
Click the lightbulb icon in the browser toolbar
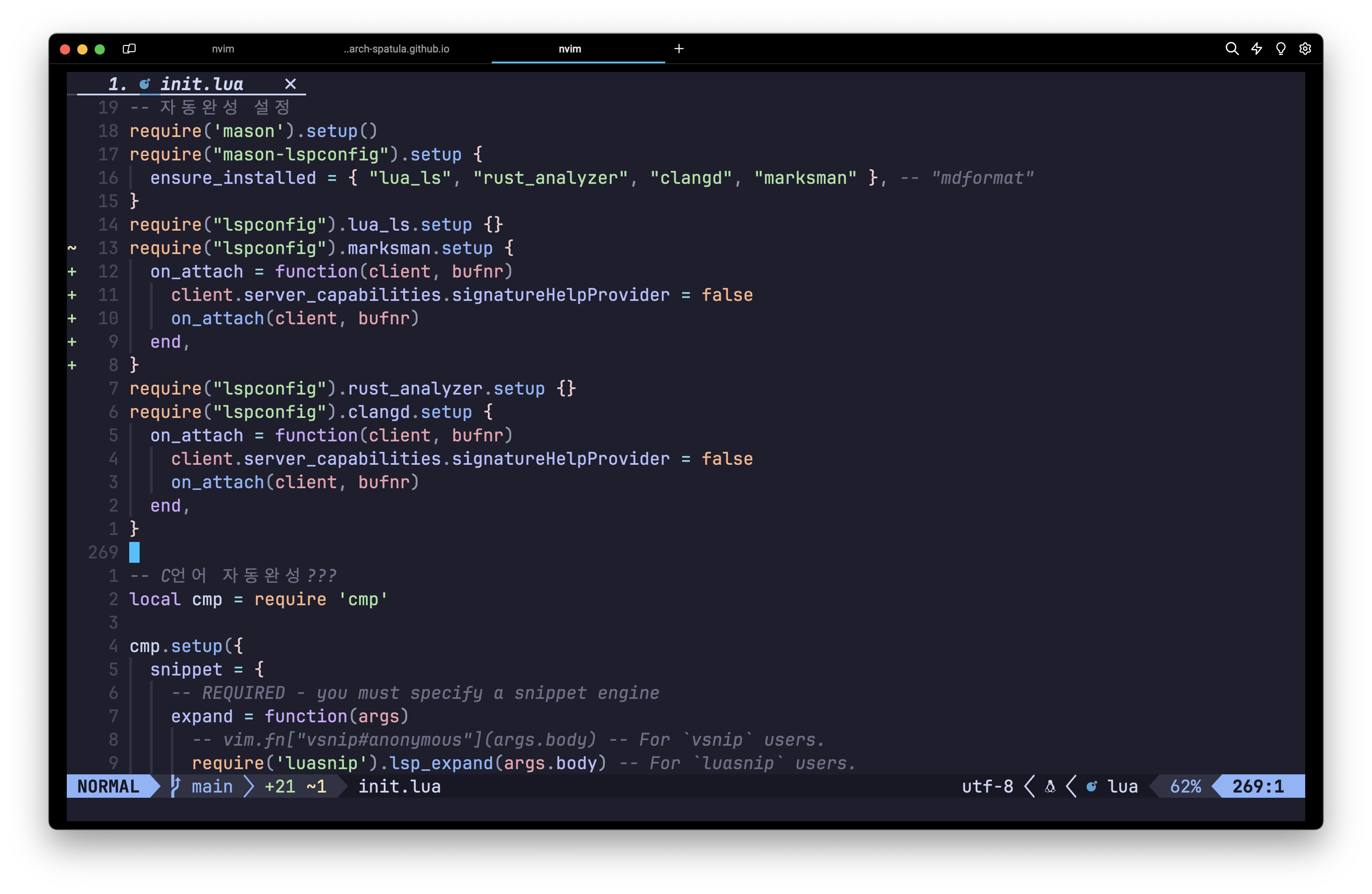pos(1281,49)
